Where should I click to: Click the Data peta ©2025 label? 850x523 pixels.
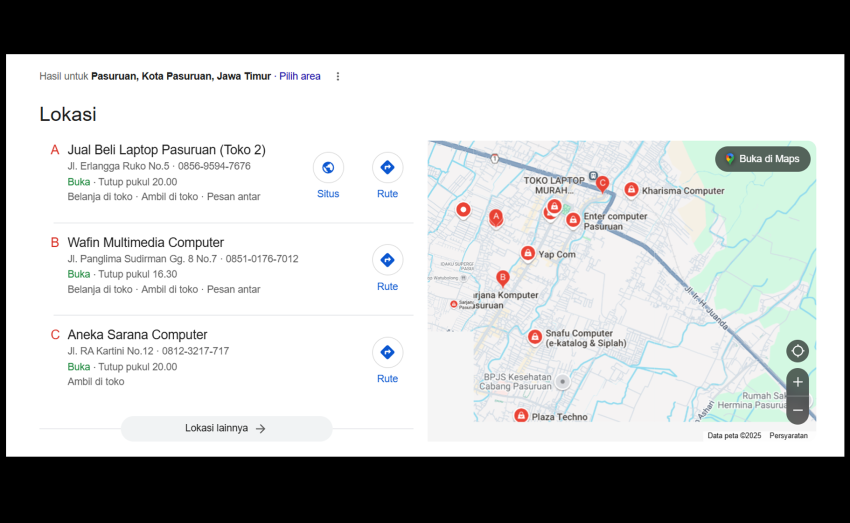point(734,436)
